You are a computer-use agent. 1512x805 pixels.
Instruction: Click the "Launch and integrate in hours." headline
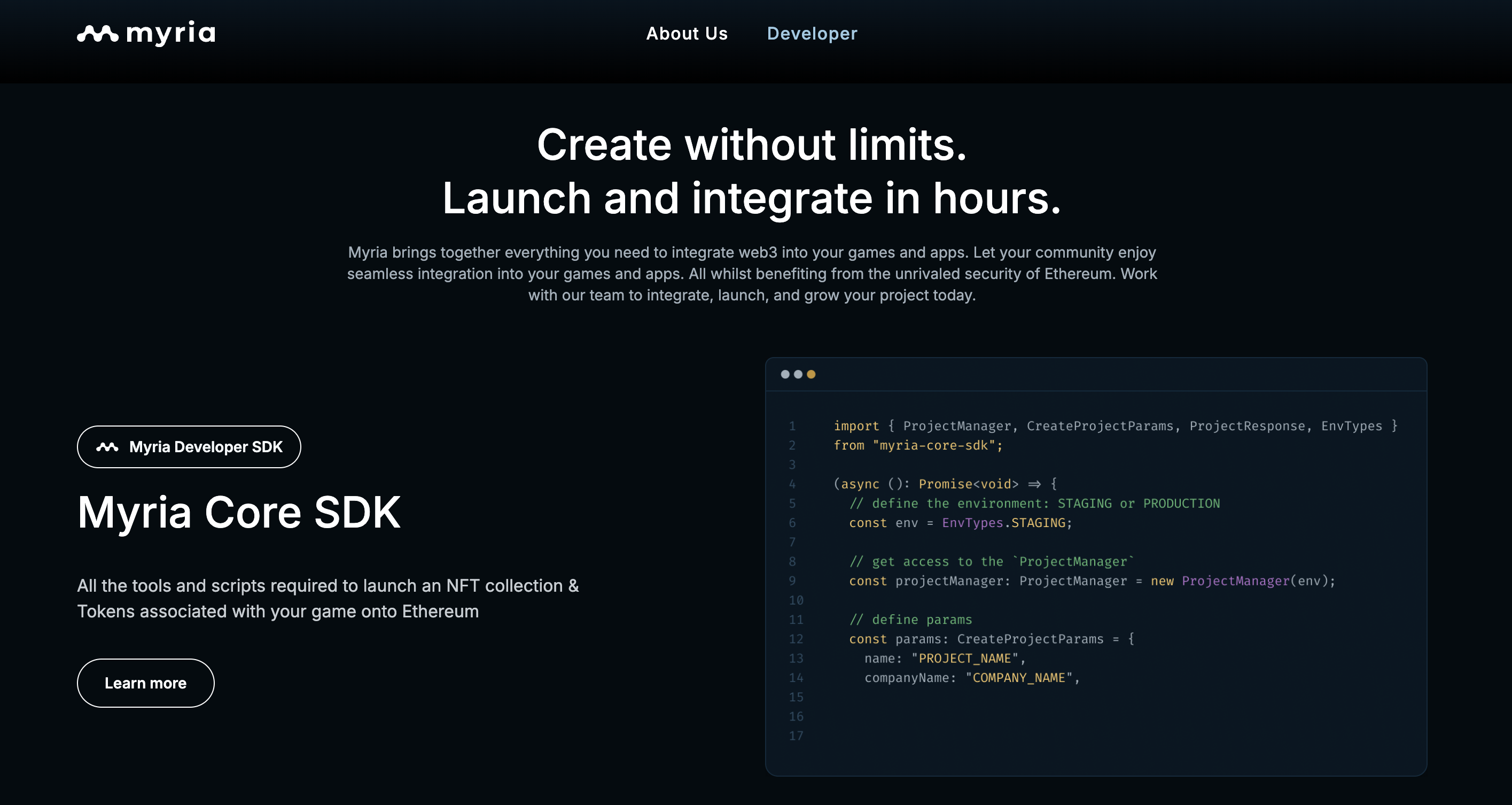[752, 198]
